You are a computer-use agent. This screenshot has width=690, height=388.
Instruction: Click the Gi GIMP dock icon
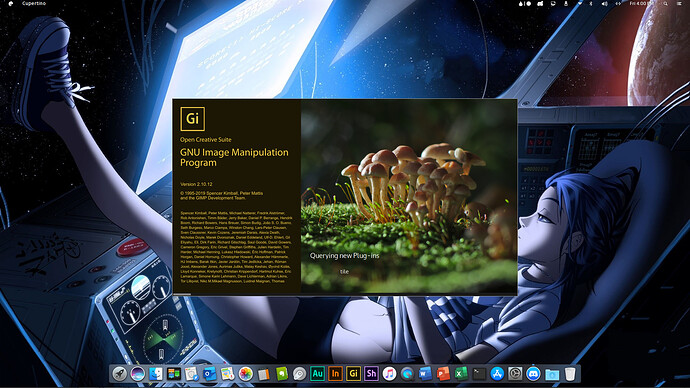[x=353, y=374]
